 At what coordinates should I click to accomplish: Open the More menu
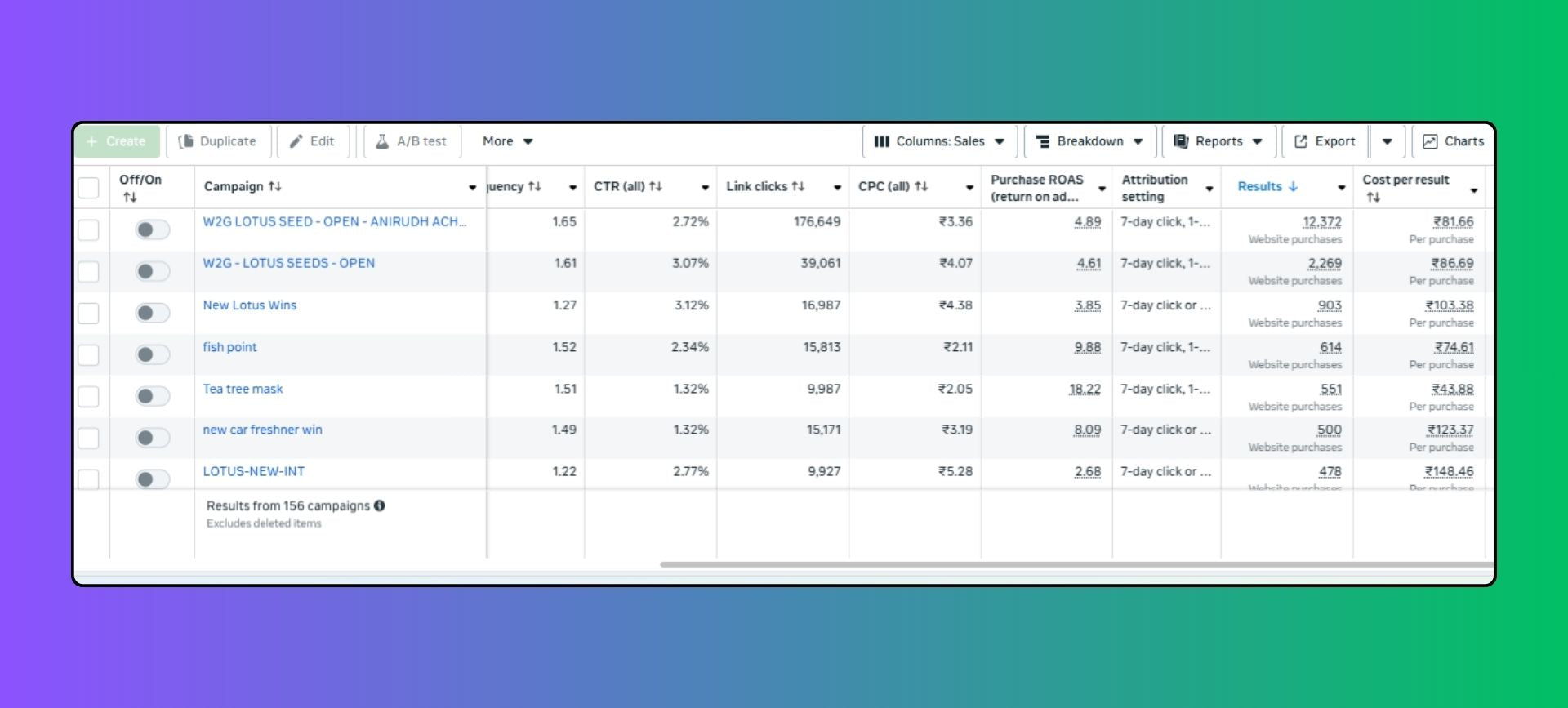point(507,141)
